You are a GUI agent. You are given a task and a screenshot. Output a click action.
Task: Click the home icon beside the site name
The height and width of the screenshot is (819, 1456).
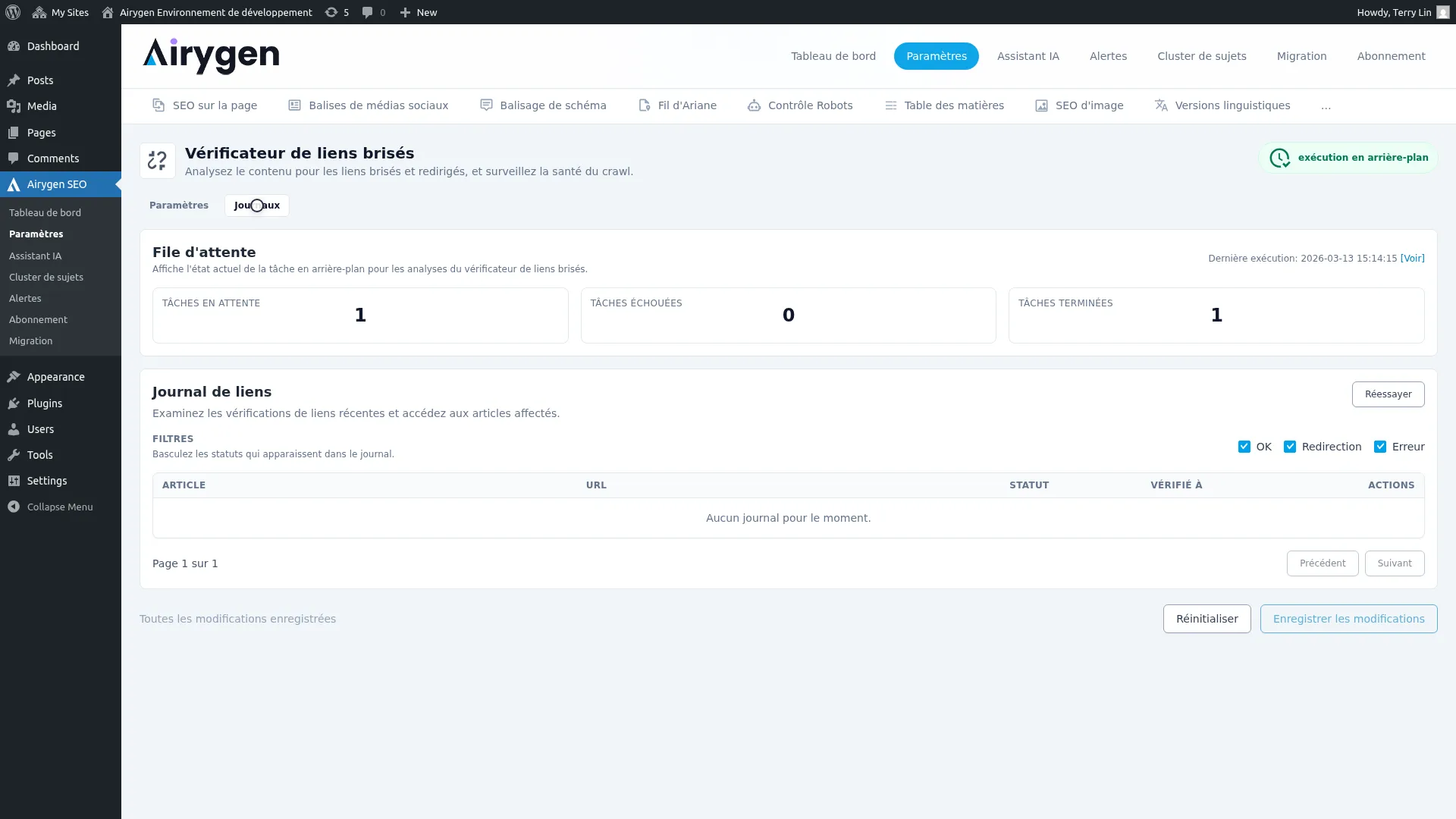click(x=108, y=12)
